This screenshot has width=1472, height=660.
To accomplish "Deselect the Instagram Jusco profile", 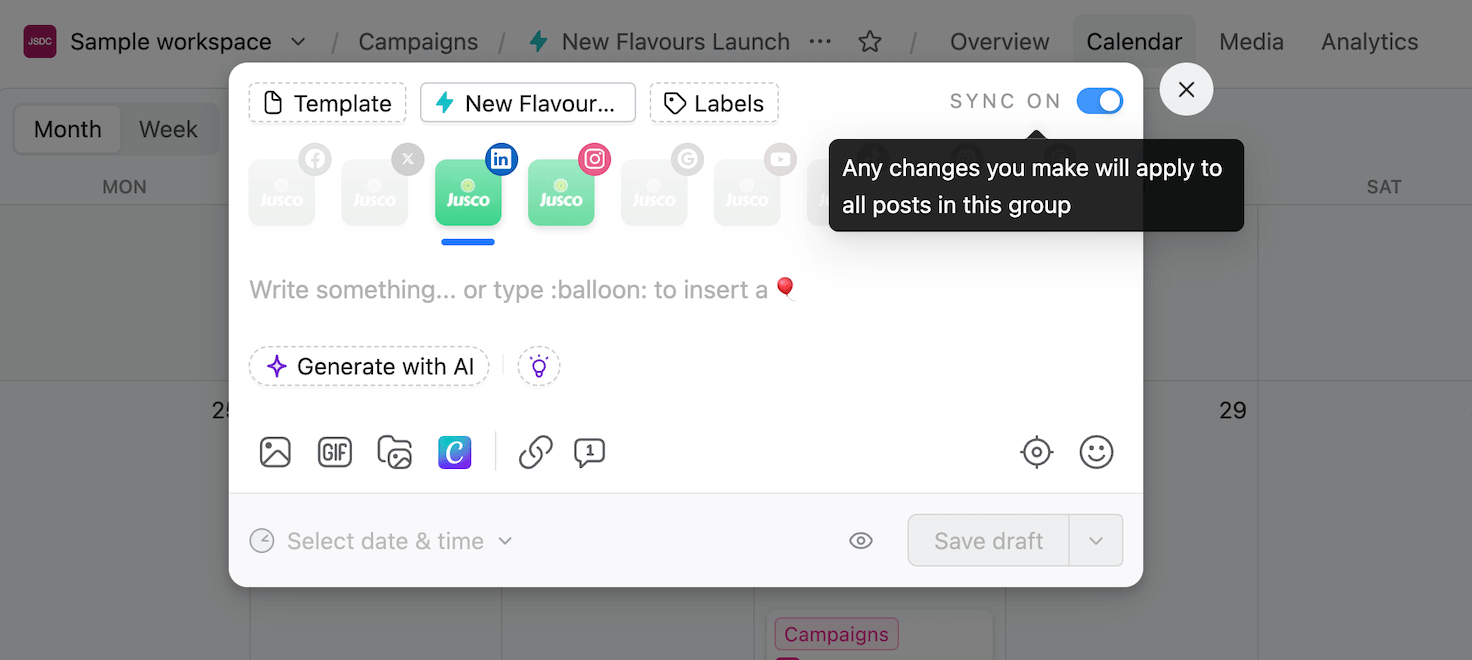I will [561, 192].
